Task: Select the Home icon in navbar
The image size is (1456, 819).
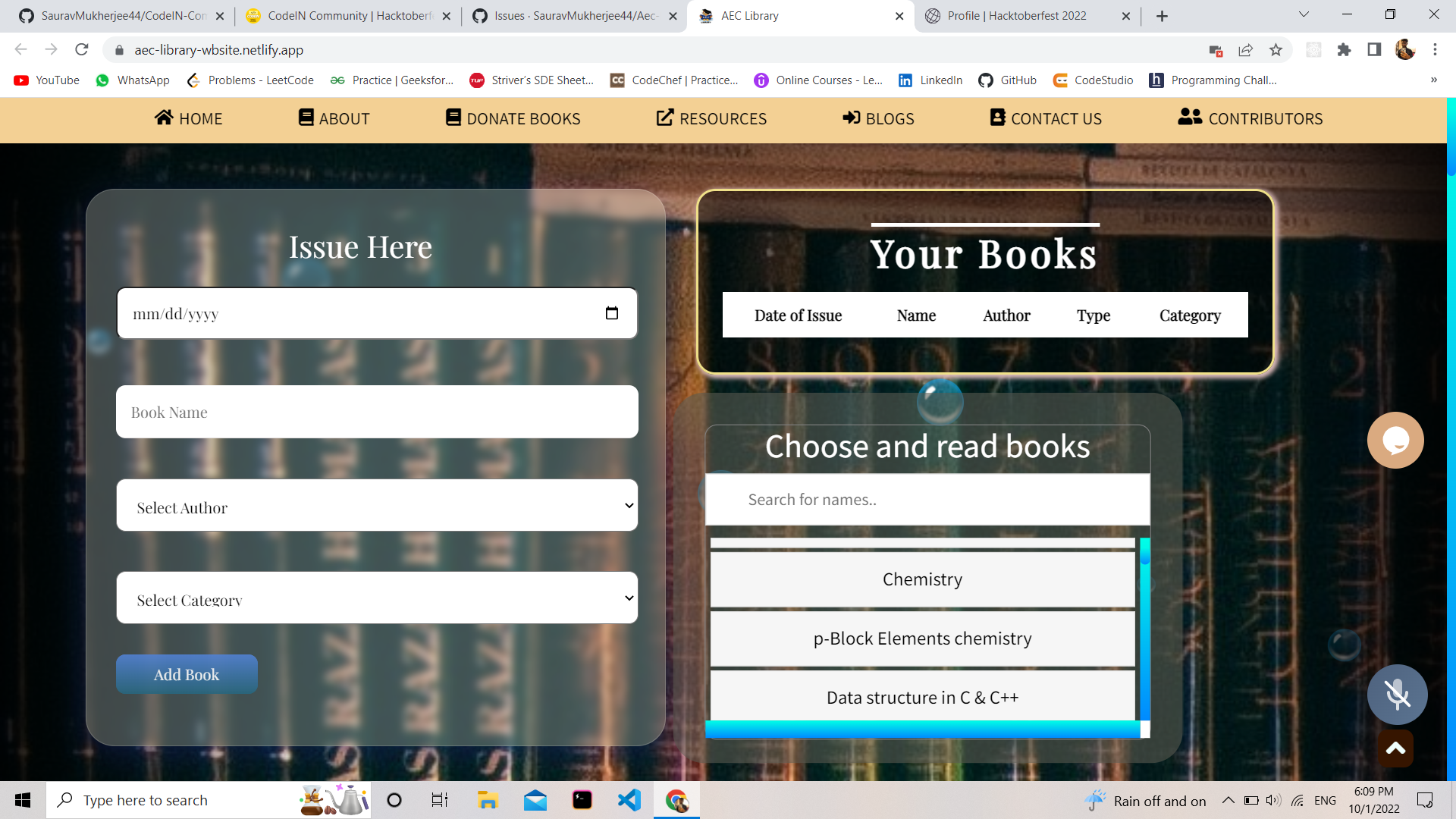Action: click(164, 118)
